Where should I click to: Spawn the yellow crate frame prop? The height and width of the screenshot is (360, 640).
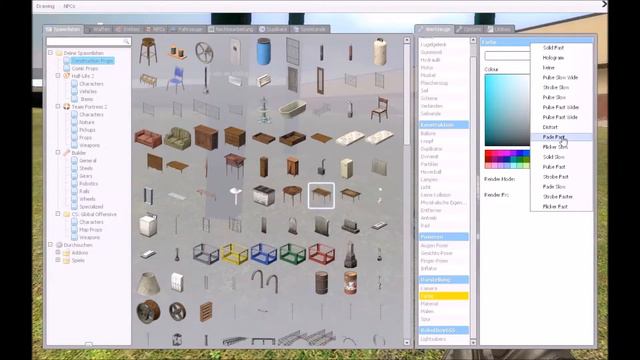coord(234,253)
